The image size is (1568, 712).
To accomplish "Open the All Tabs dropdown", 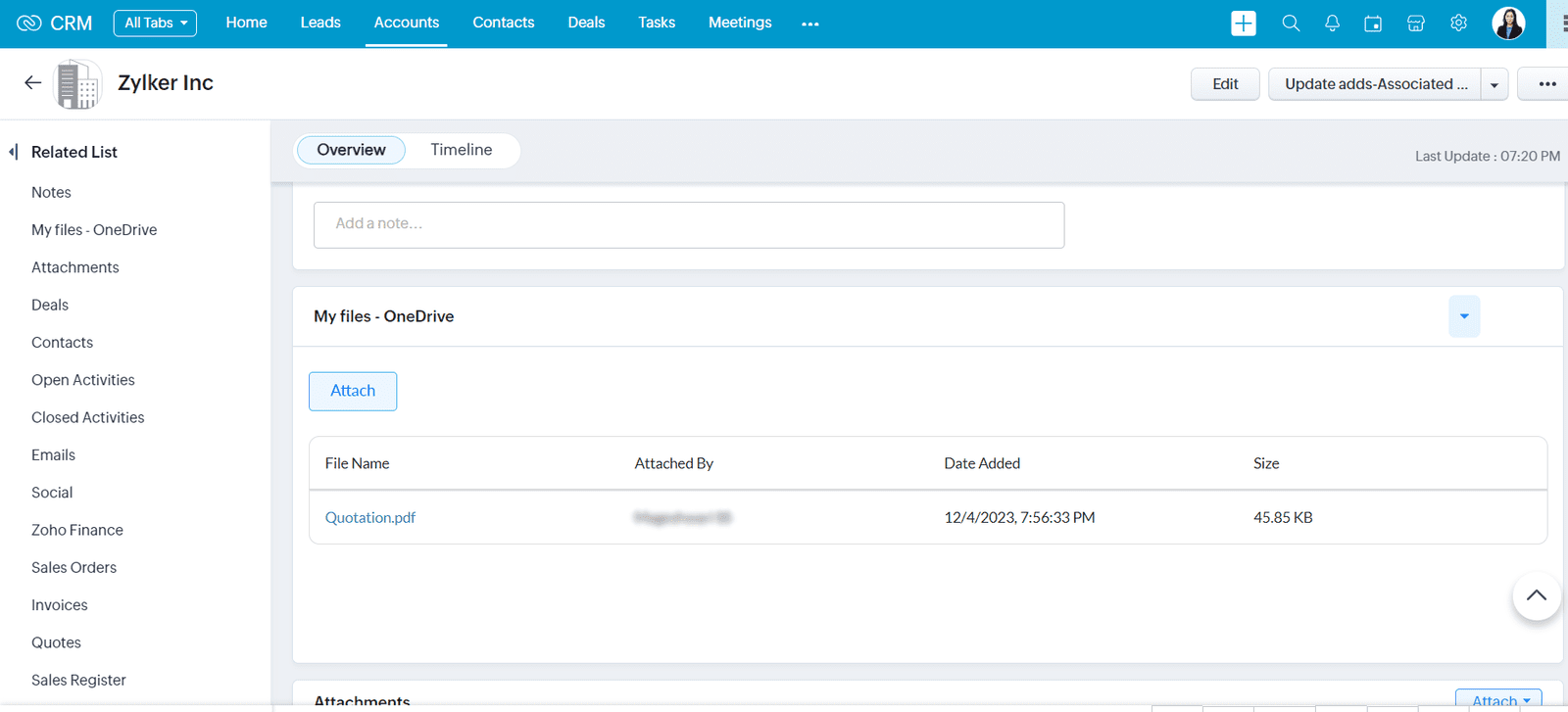I will coord(155,23).
